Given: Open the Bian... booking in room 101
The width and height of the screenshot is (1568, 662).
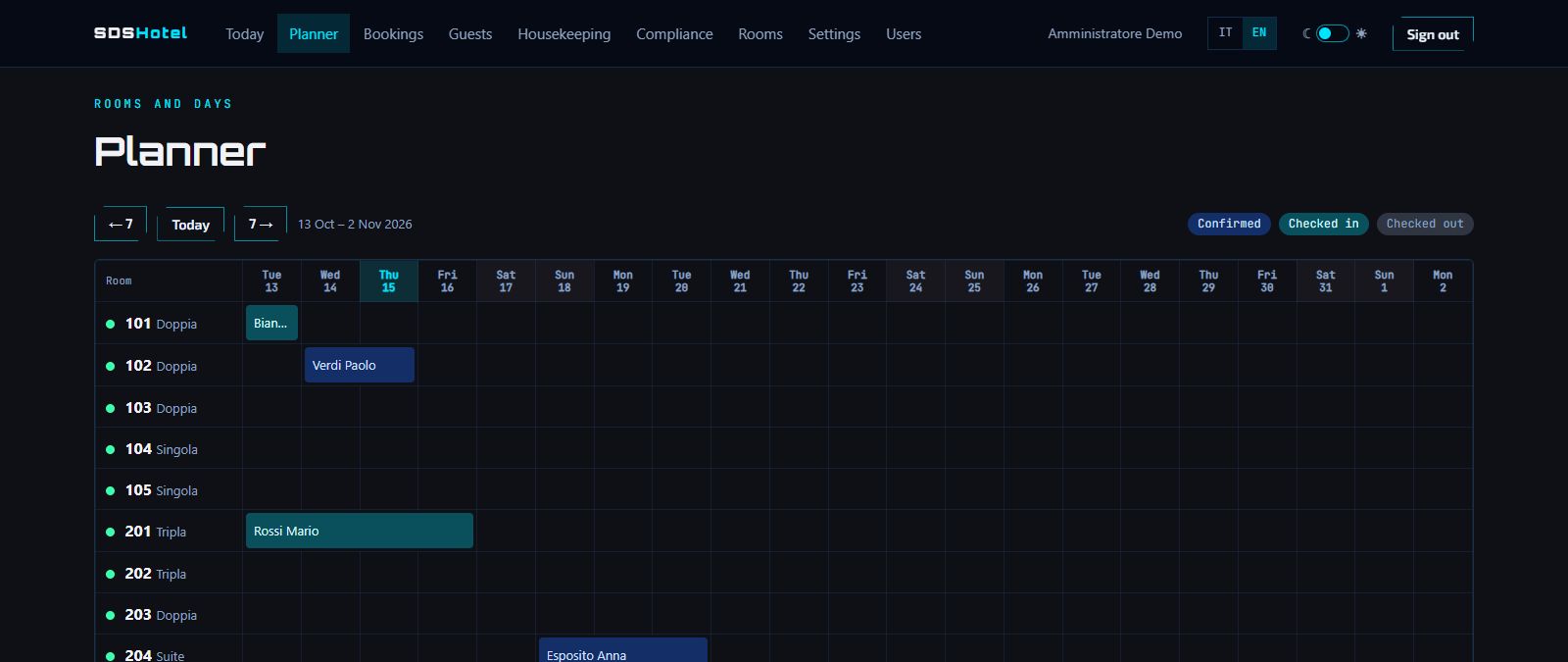Looking at the screenshot, I should [271, 323].
